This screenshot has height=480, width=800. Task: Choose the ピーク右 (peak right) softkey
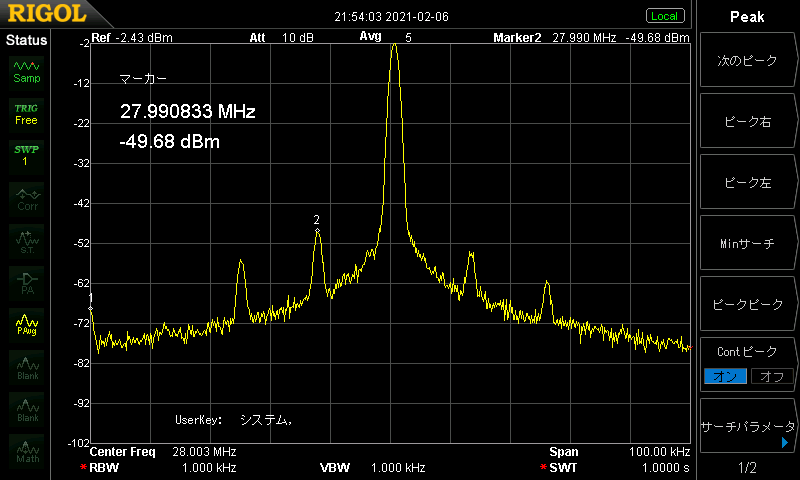coord(747,121)
